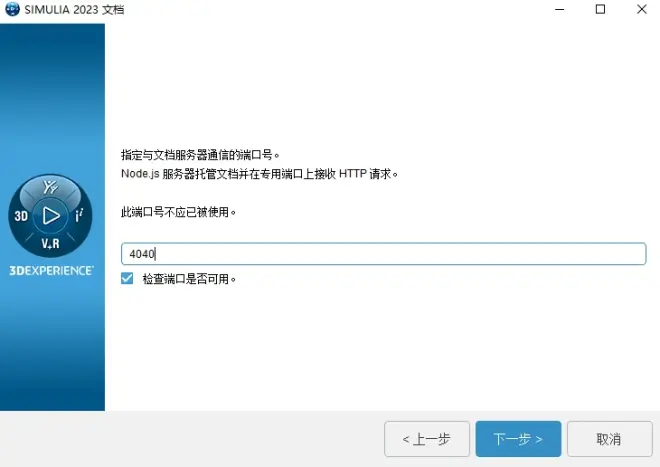Click the 检查端口是否可用 checkbox label
This screenshot has width=660, height=467.
click(x=189, y=279)
